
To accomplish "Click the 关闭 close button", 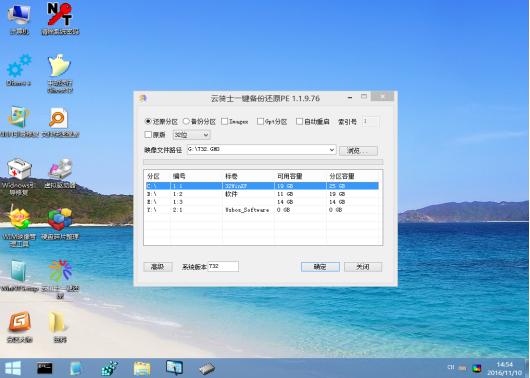I will tap(363, 267).
